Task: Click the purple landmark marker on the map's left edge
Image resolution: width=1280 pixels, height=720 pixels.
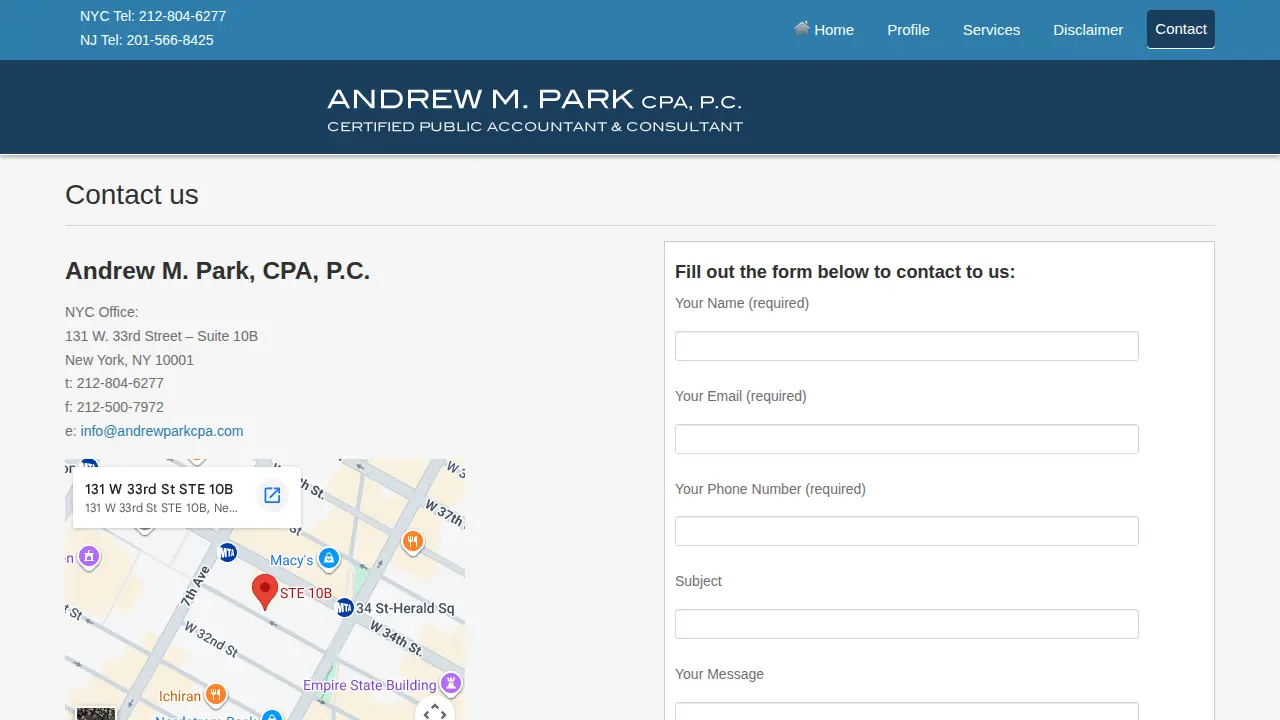Action: [89, 555]
